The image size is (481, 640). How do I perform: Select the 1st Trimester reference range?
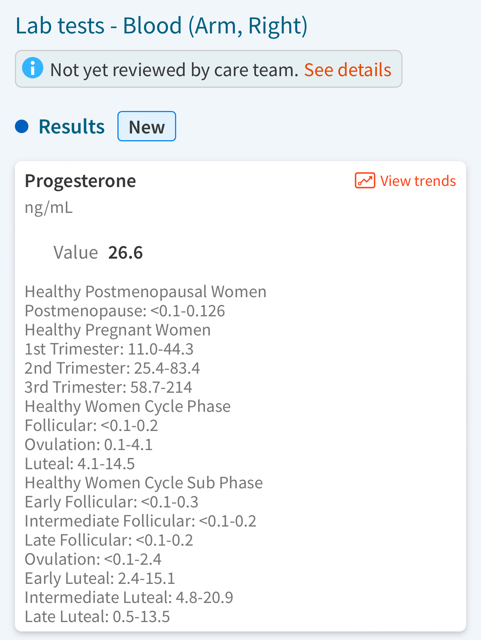(109, 349)
